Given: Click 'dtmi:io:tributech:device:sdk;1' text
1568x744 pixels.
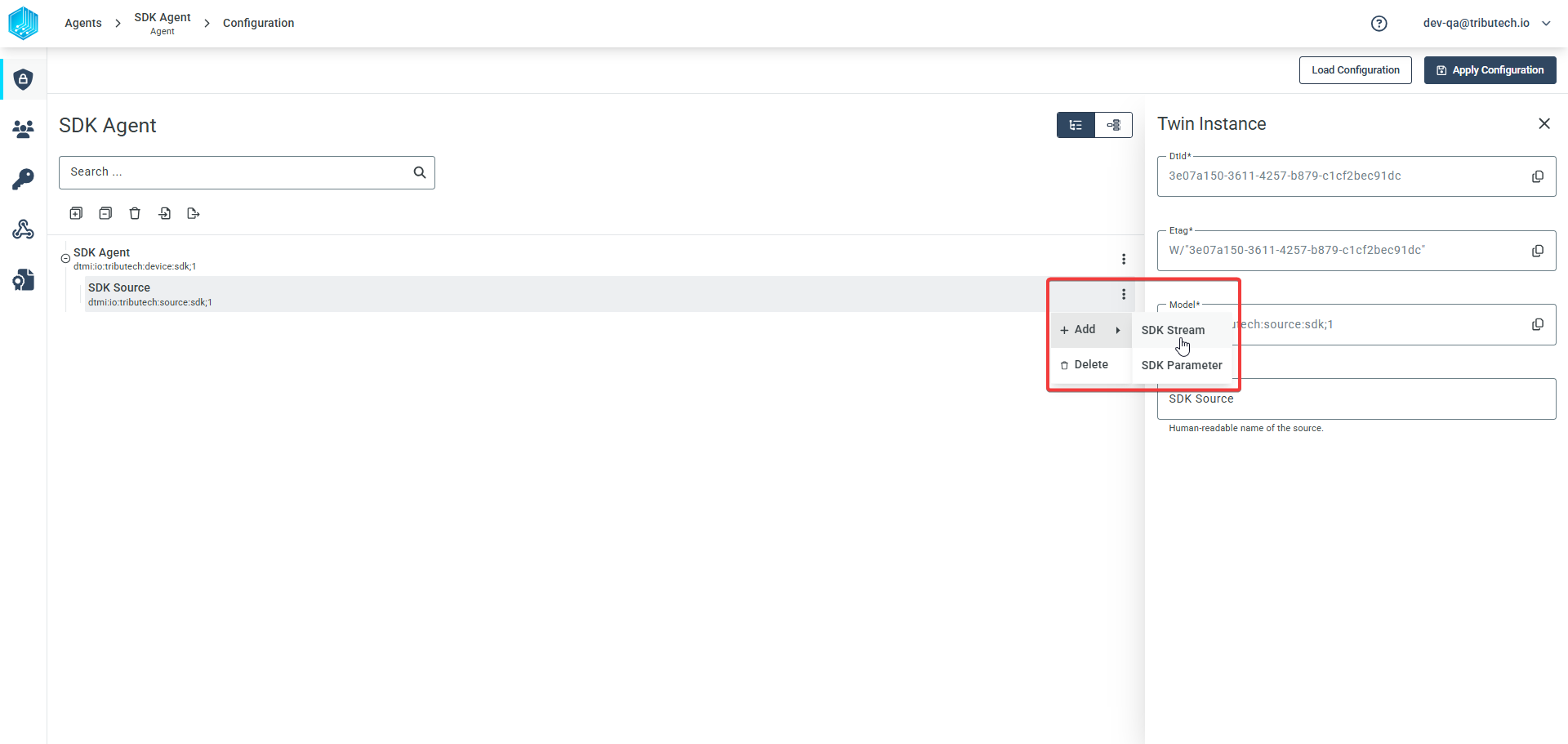Looking at the screenshot, I should [x=135, y=267].
